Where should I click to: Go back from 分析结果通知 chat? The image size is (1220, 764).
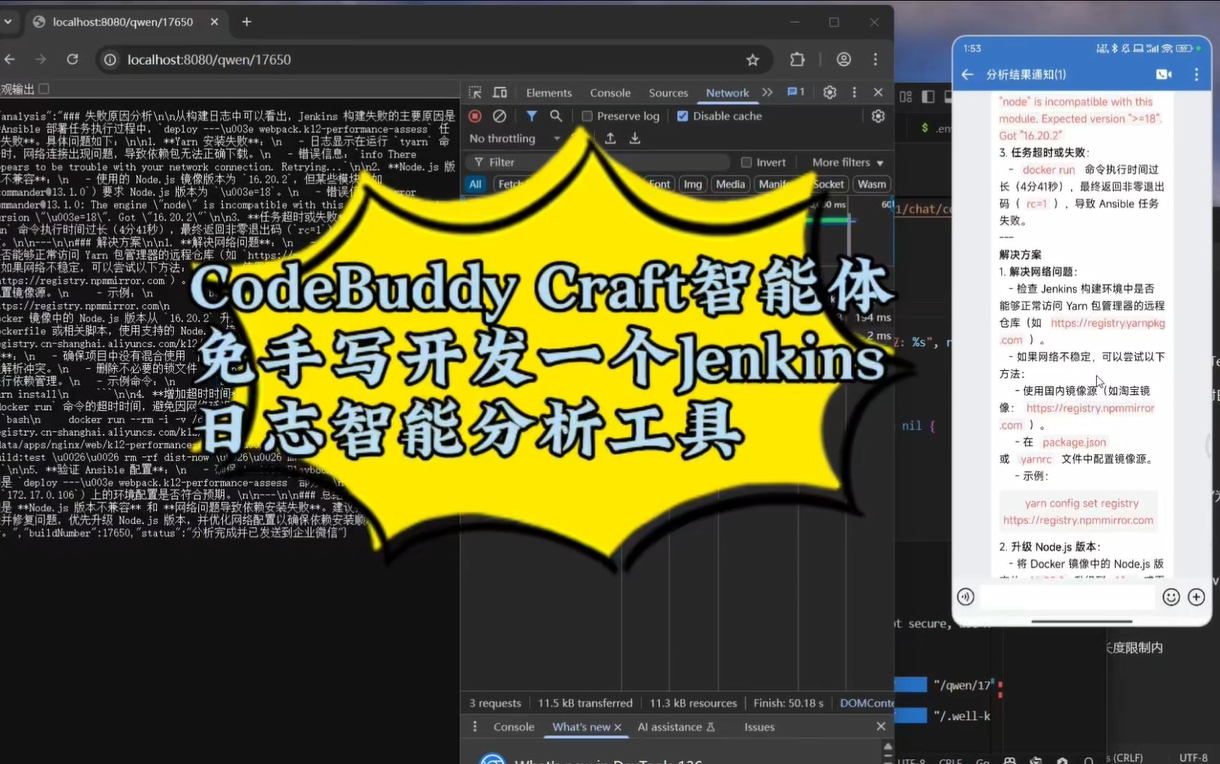pyautogui.click(x=967, y=74)
